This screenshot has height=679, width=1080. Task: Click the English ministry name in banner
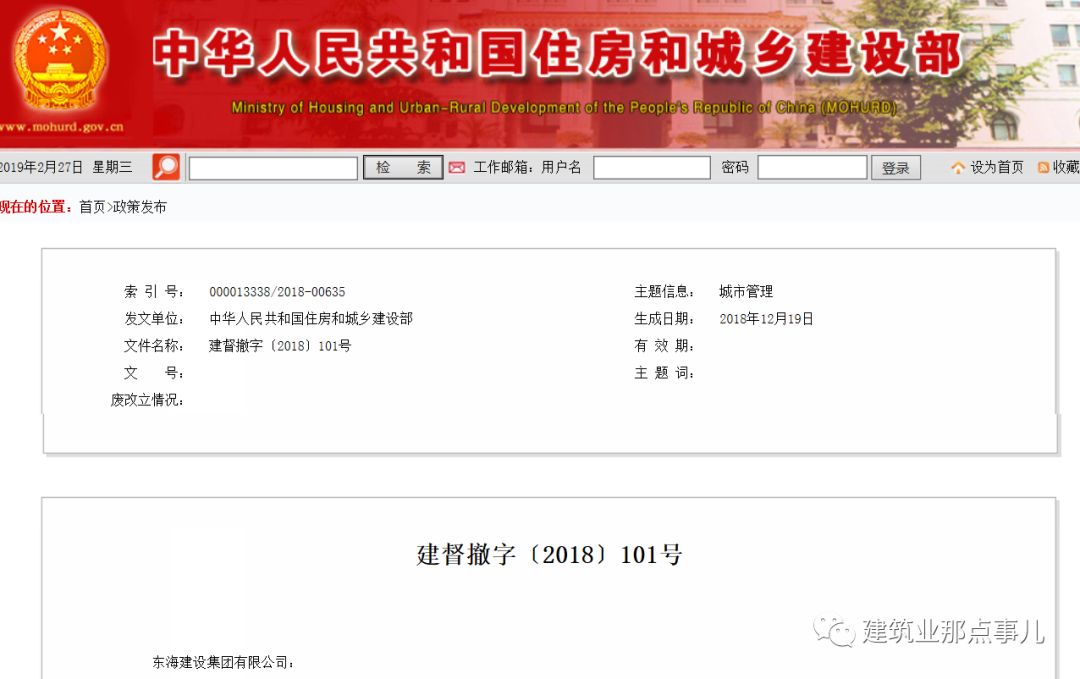pyautogui.click(x=564, y=107)
